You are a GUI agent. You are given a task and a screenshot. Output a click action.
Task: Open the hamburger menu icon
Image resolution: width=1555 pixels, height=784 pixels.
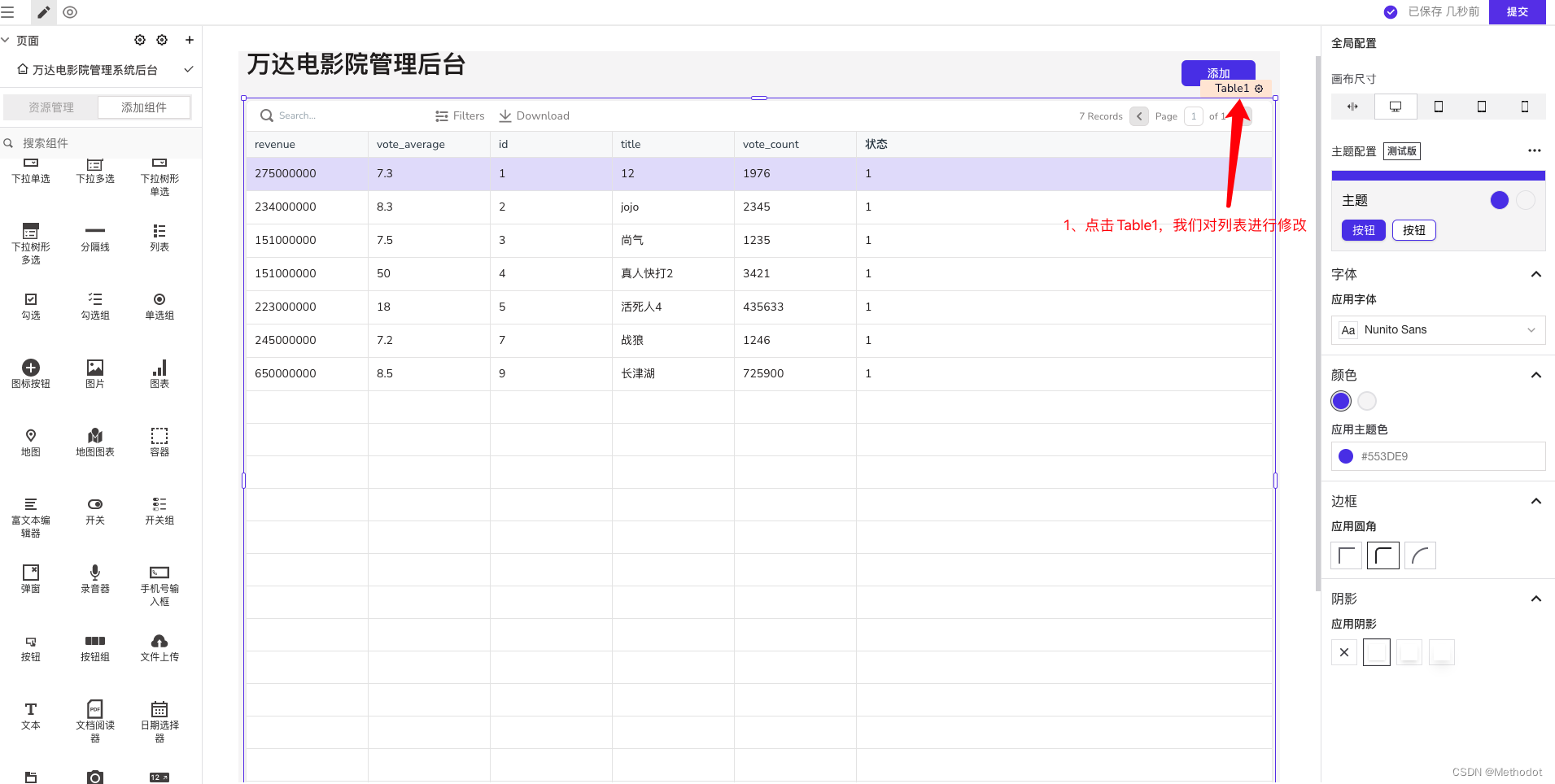click(x=7, y=12)
